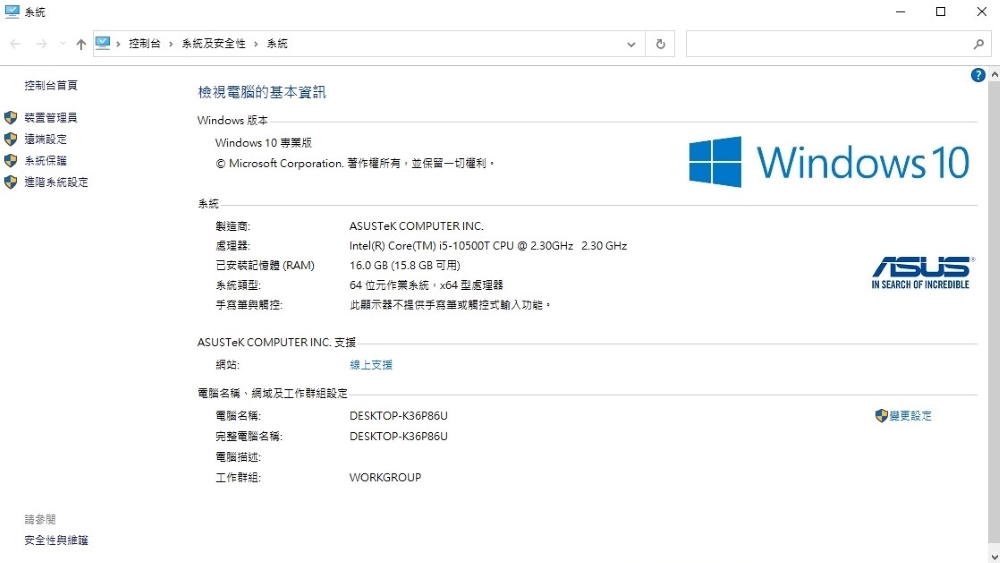Click shield icon next to 變更設定

point(881,416)
